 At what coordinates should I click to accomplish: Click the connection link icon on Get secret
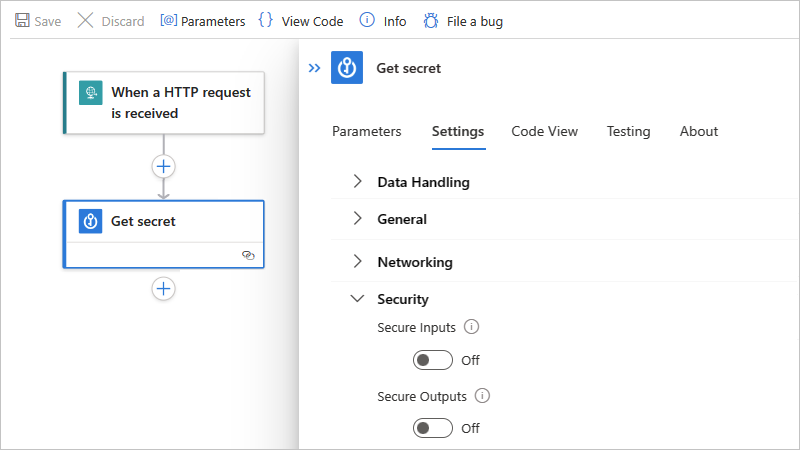[x=248, y=255]
